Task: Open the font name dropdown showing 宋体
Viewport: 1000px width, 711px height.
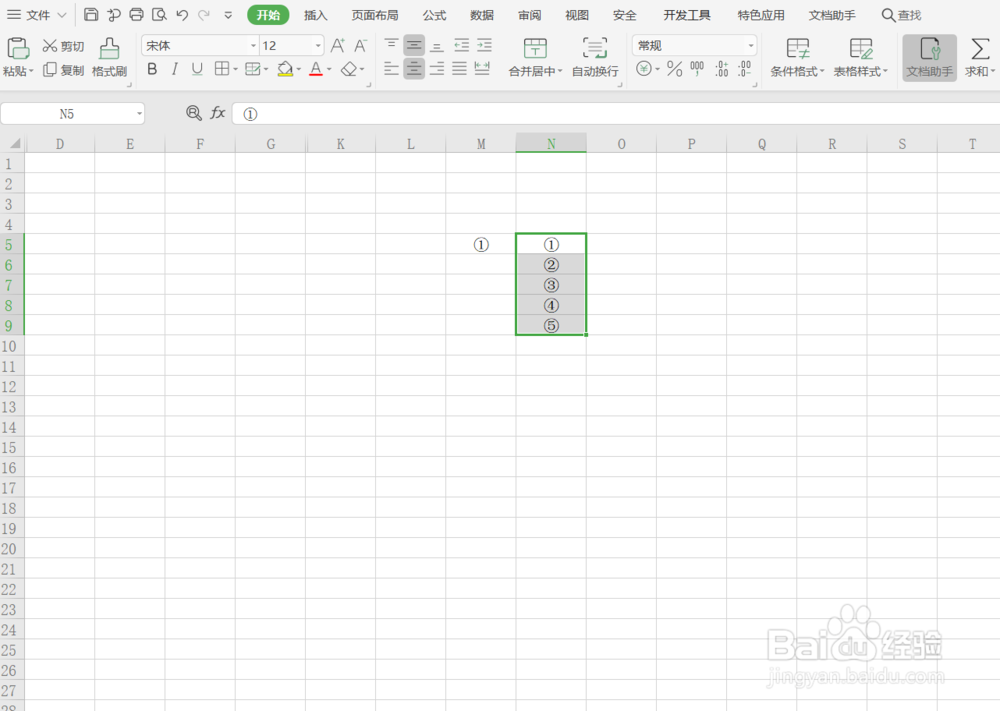Action: tap(253, 45)
